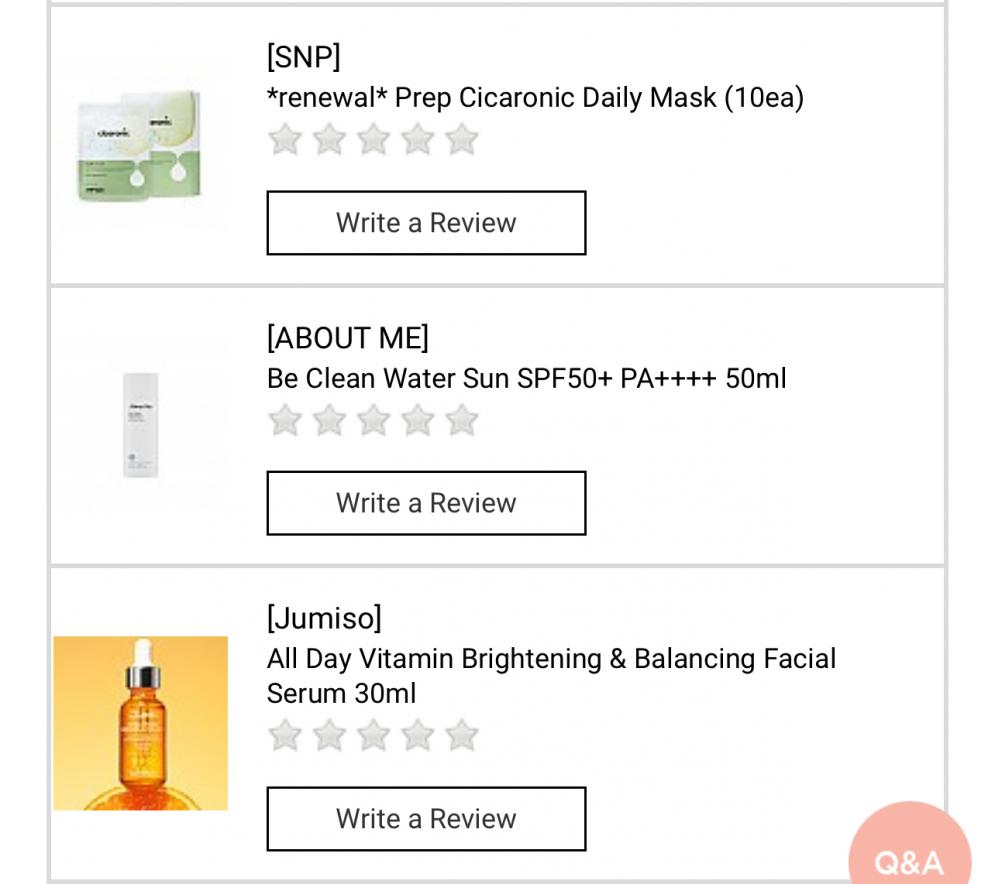Click the fifth star of the ABOUT ME sunscreen rating
Image resolution: width=995 pixels, height=884 pixels.
461,420
